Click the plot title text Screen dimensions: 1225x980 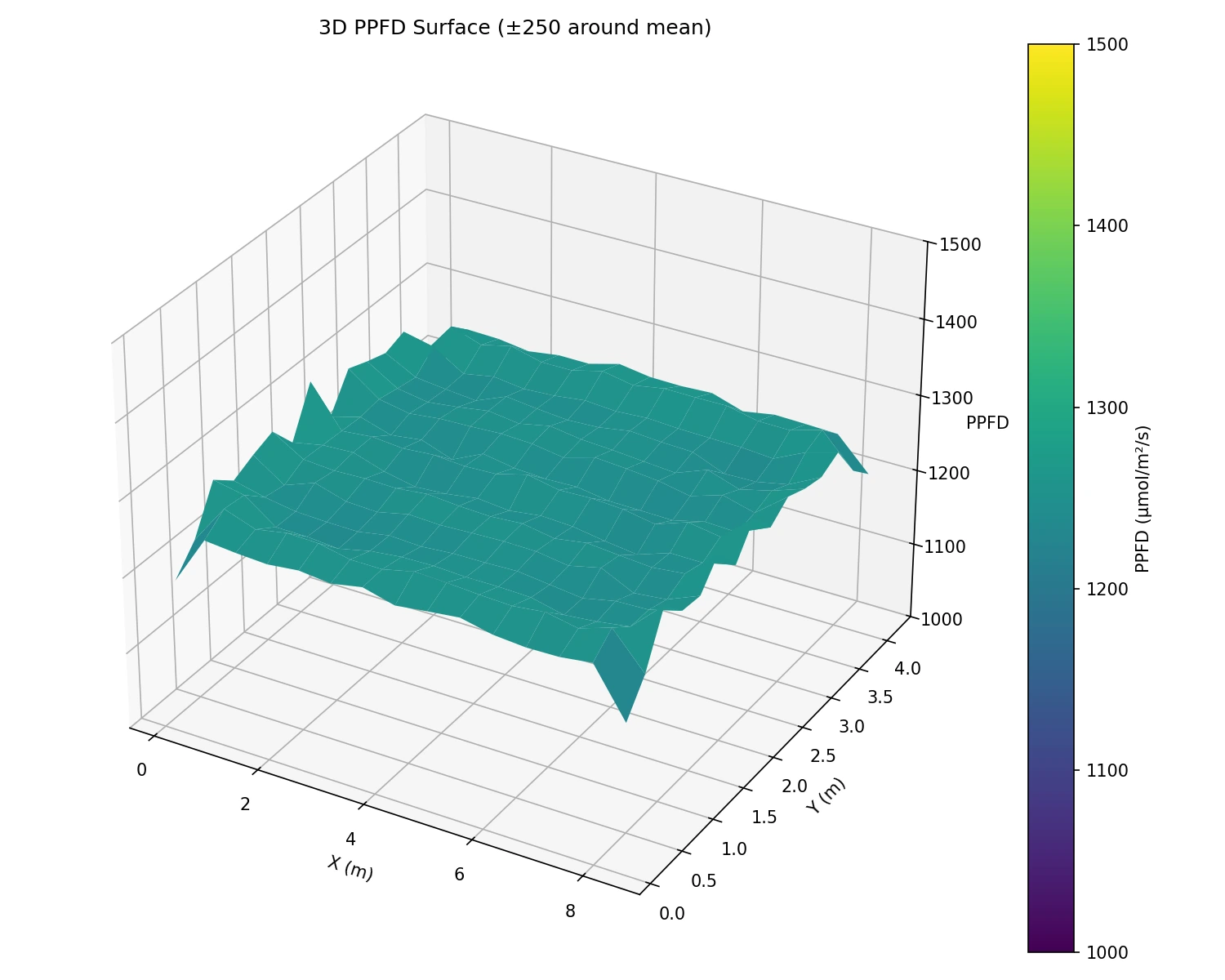click(515, 27)
